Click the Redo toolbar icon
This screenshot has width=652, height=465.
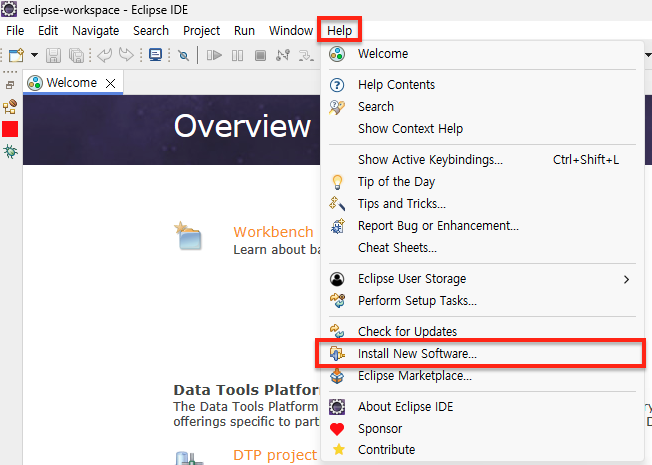pos(126,55)
